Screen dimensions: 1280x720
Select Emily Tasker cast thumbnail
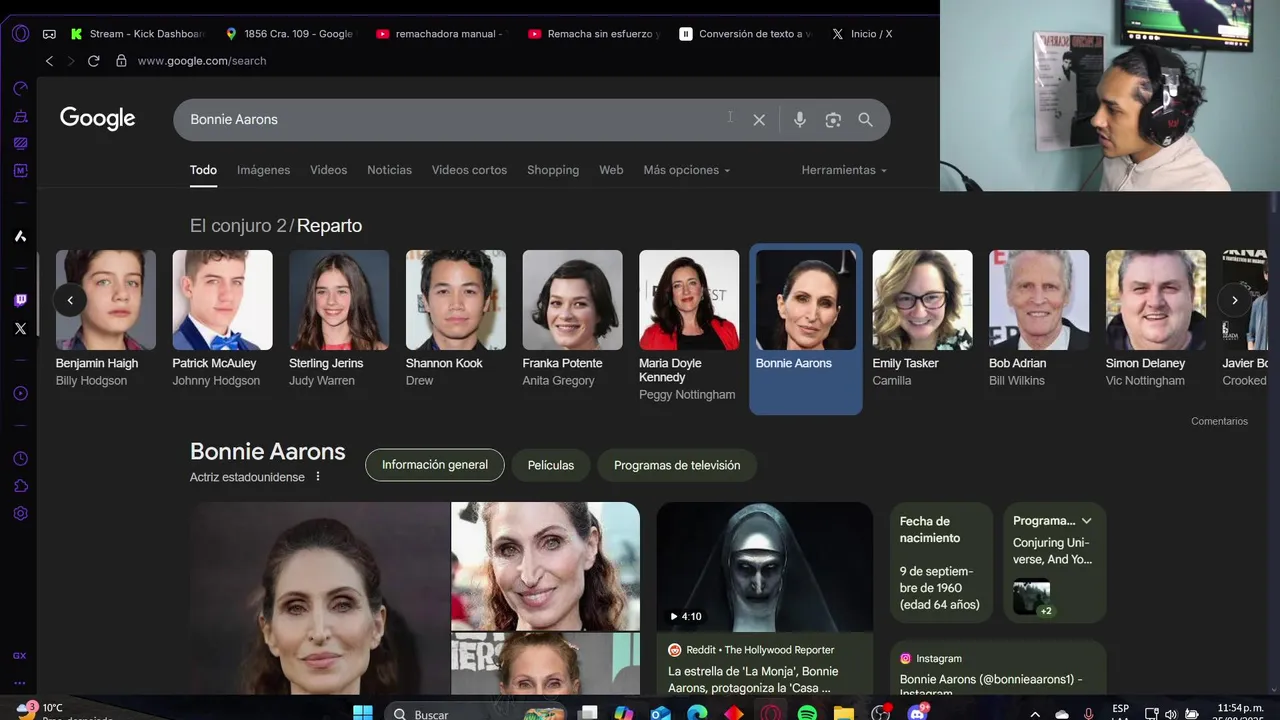tap(922, 300)
